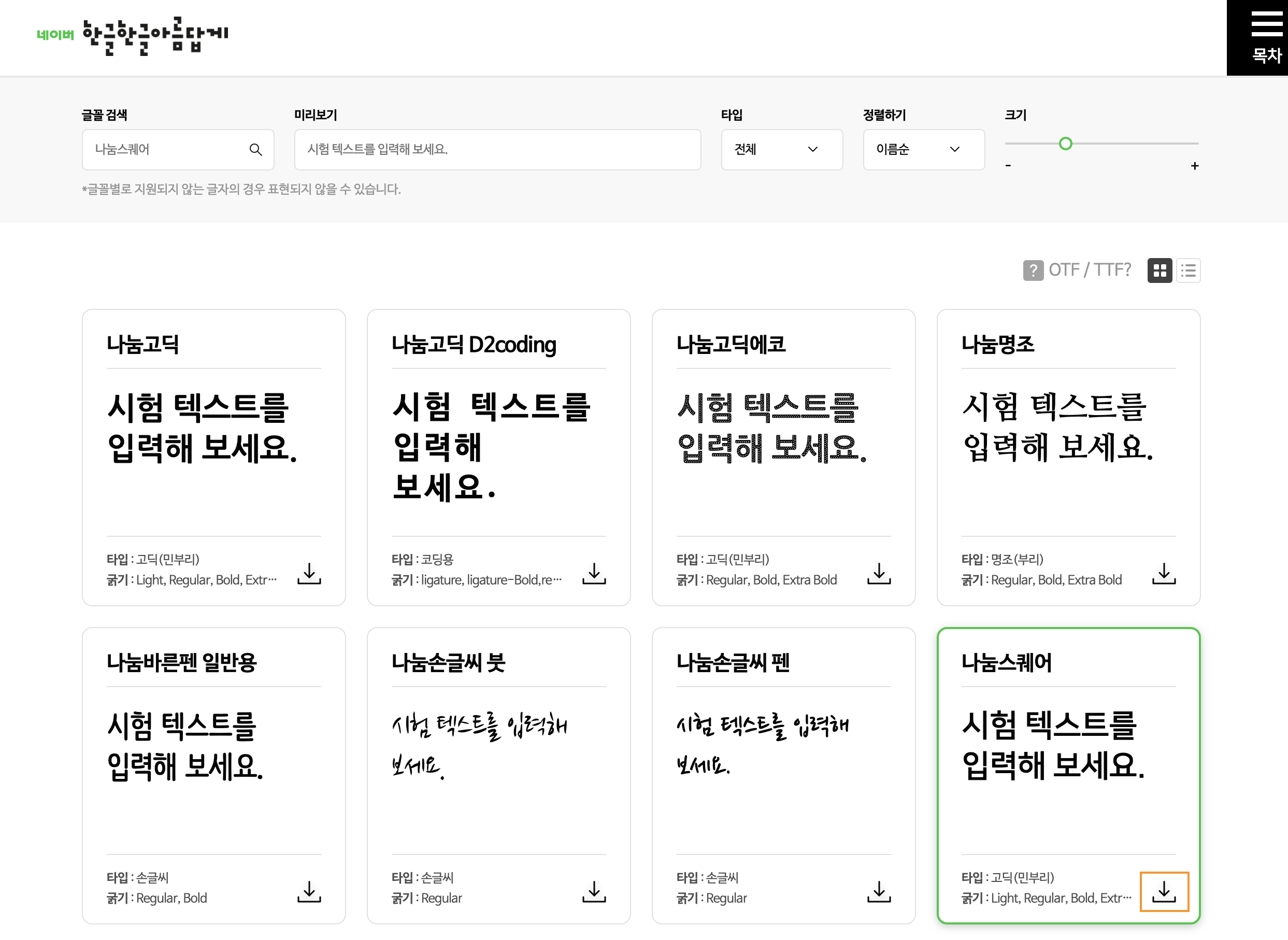Download the 나눔고딕 D2coding font
This screenshot has width=1288, height=940.
(x=594, y=573)
